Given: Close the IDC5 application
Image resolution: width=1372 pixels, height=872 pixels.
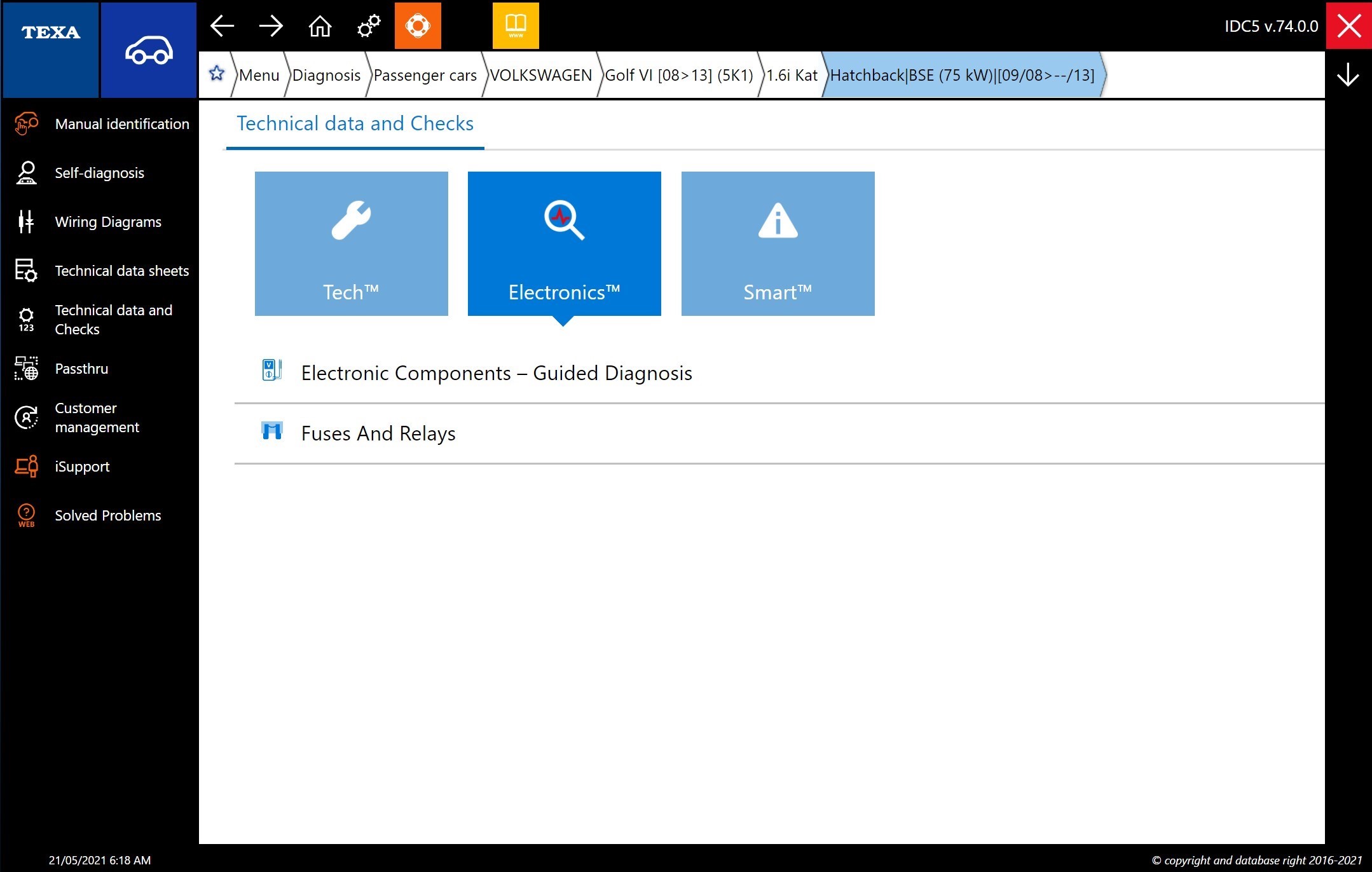Looking at the screenshot, I should (1348, 26).
